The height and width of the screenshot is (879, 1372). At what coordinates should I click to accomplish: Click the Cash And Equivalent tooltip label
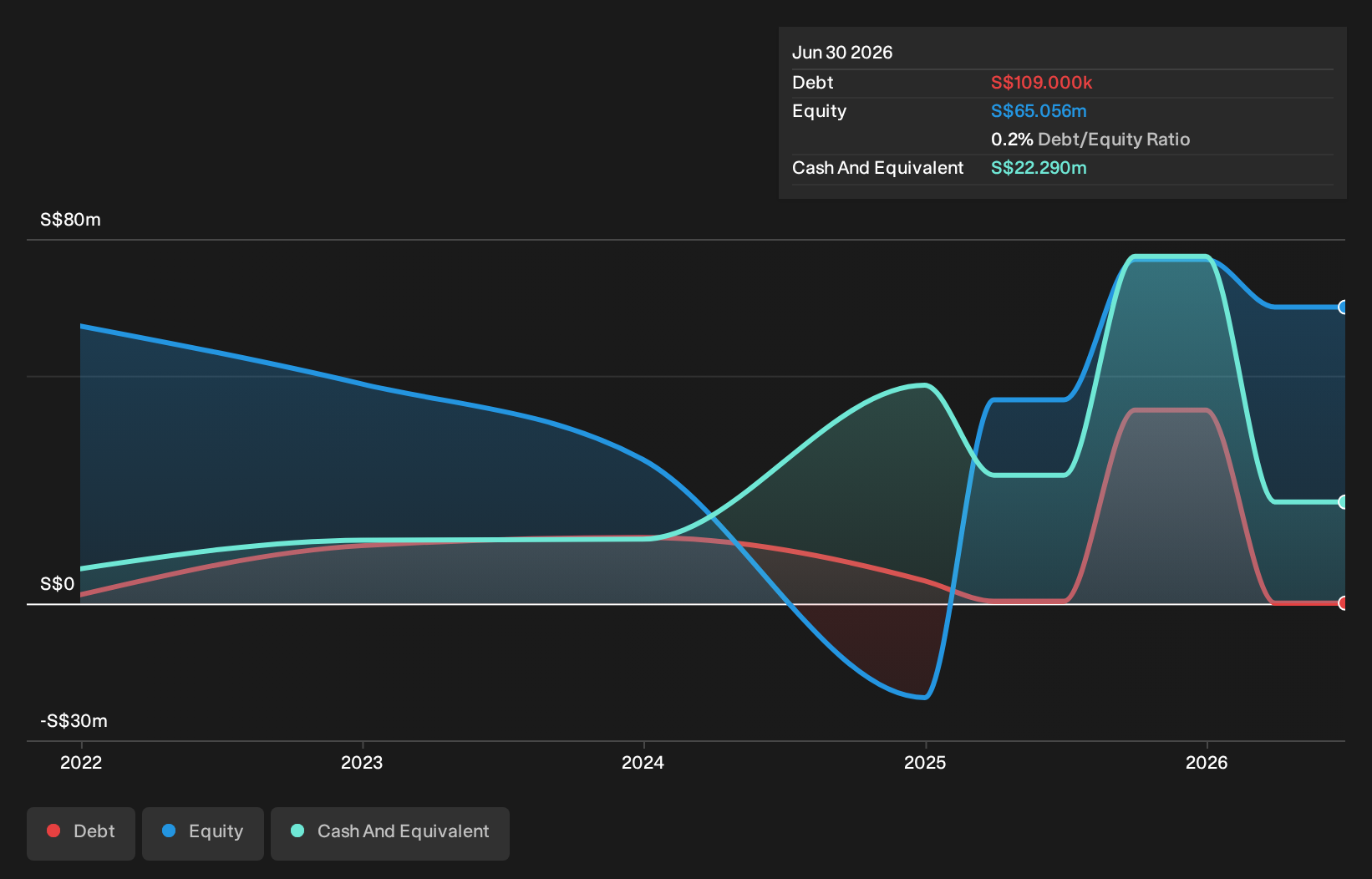tap(878, 168)
